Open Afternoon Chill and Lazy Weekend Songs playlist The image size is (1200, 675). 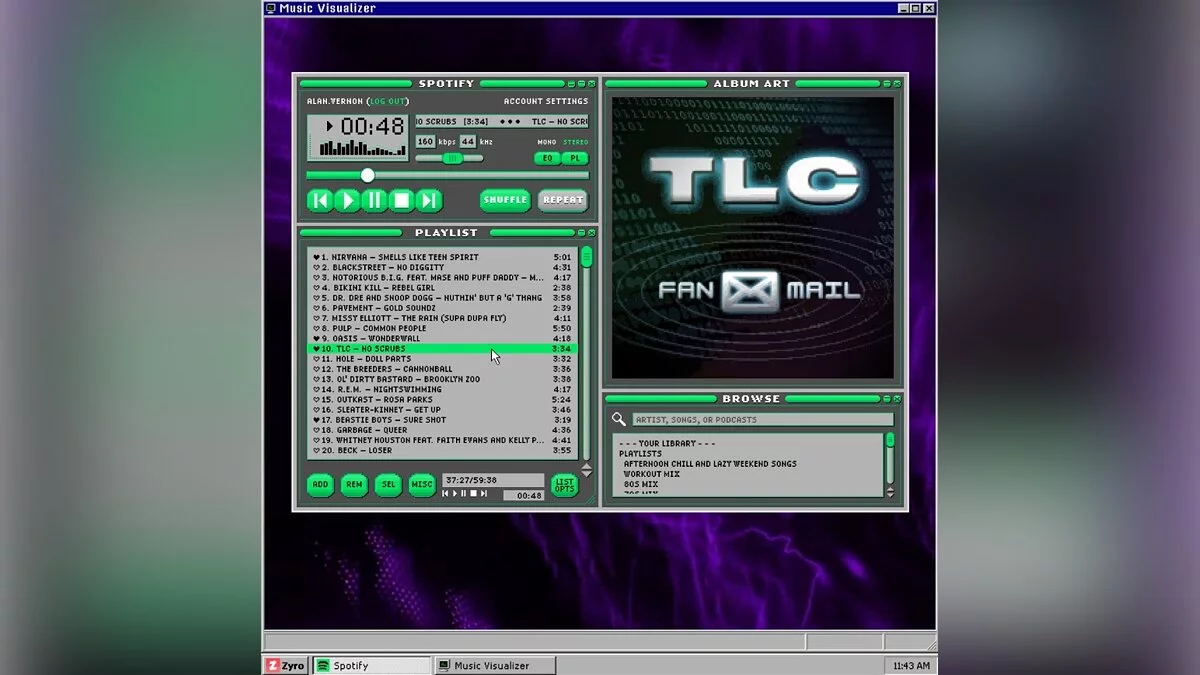pos(710,464)
